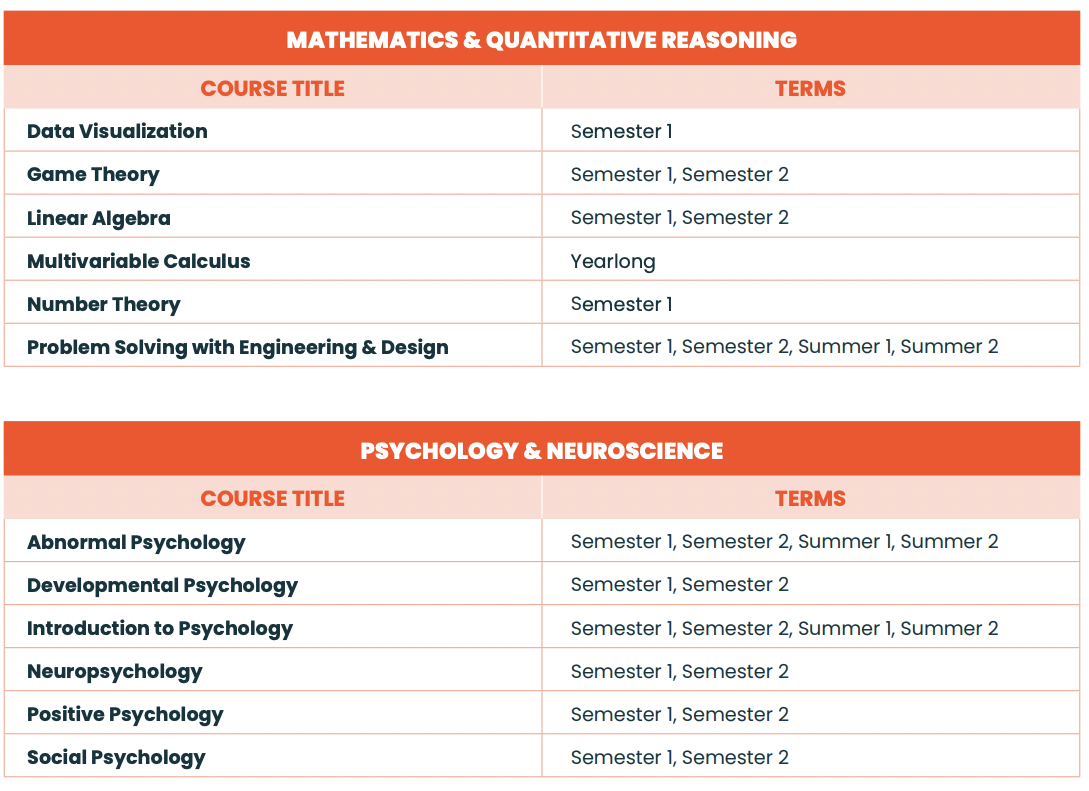Image resolution: width=1089 pixels, height=791 pixels.
Task: Click Multivariable Calculus course title
Action: tap(139, 261)
